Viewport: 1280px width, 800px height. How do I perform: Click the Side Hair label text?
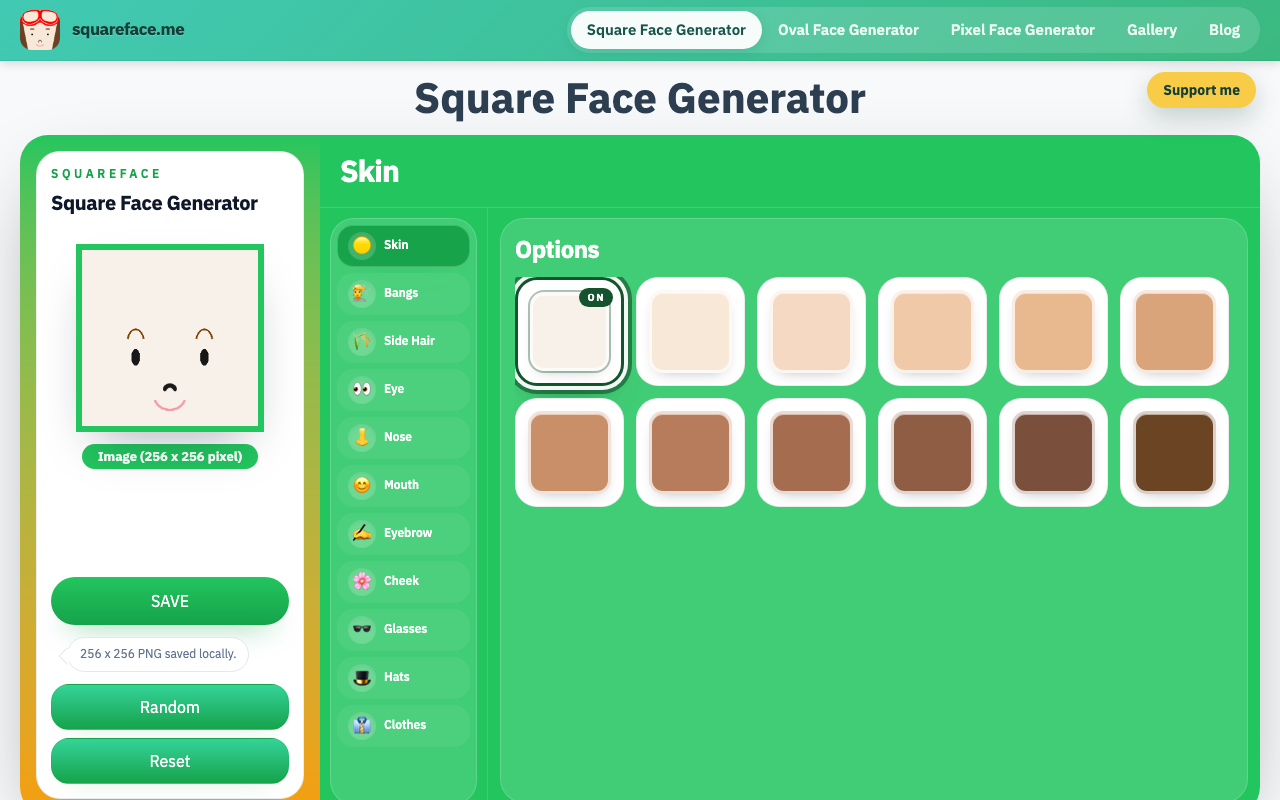click(409, 341)
